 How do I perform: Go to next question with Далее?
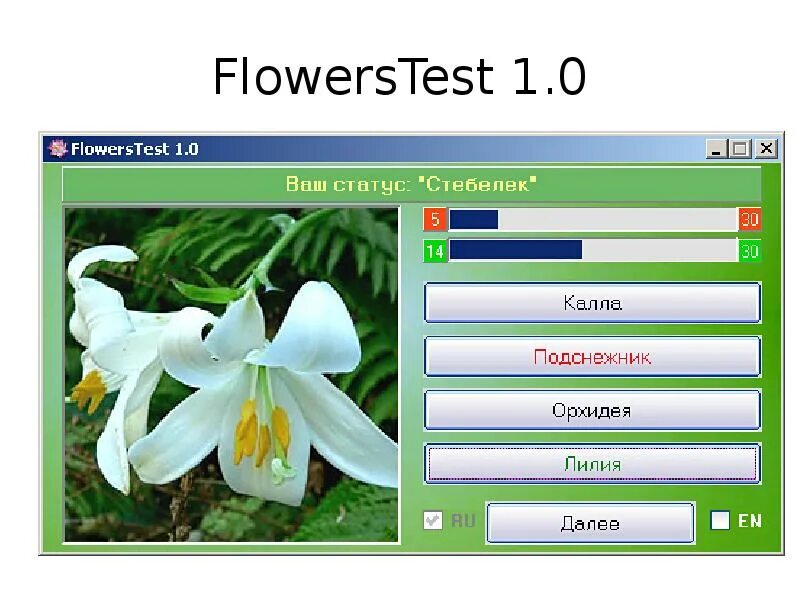click(x=590, y=523)
